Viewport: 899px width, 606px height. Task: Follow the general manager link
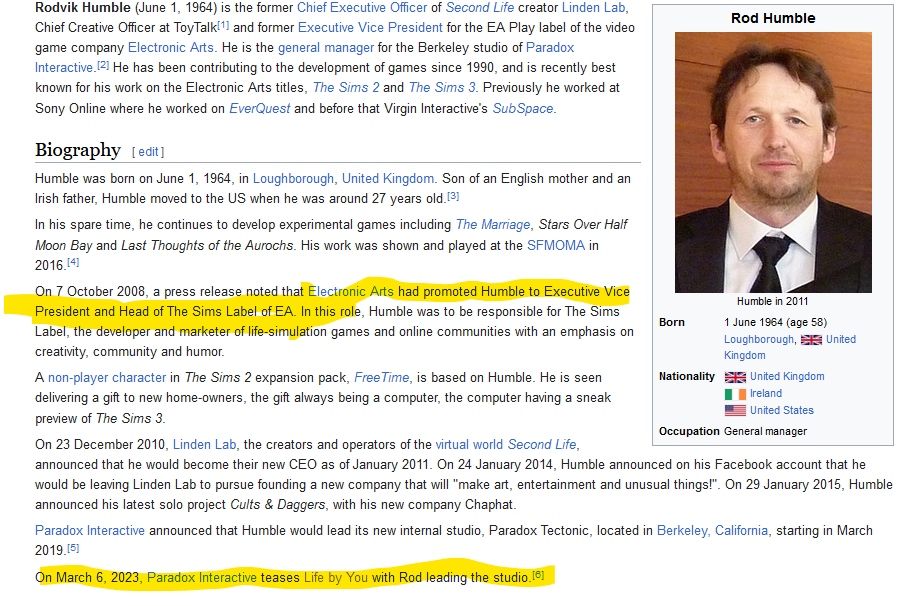pyautogui.click(x=326, y=48)
